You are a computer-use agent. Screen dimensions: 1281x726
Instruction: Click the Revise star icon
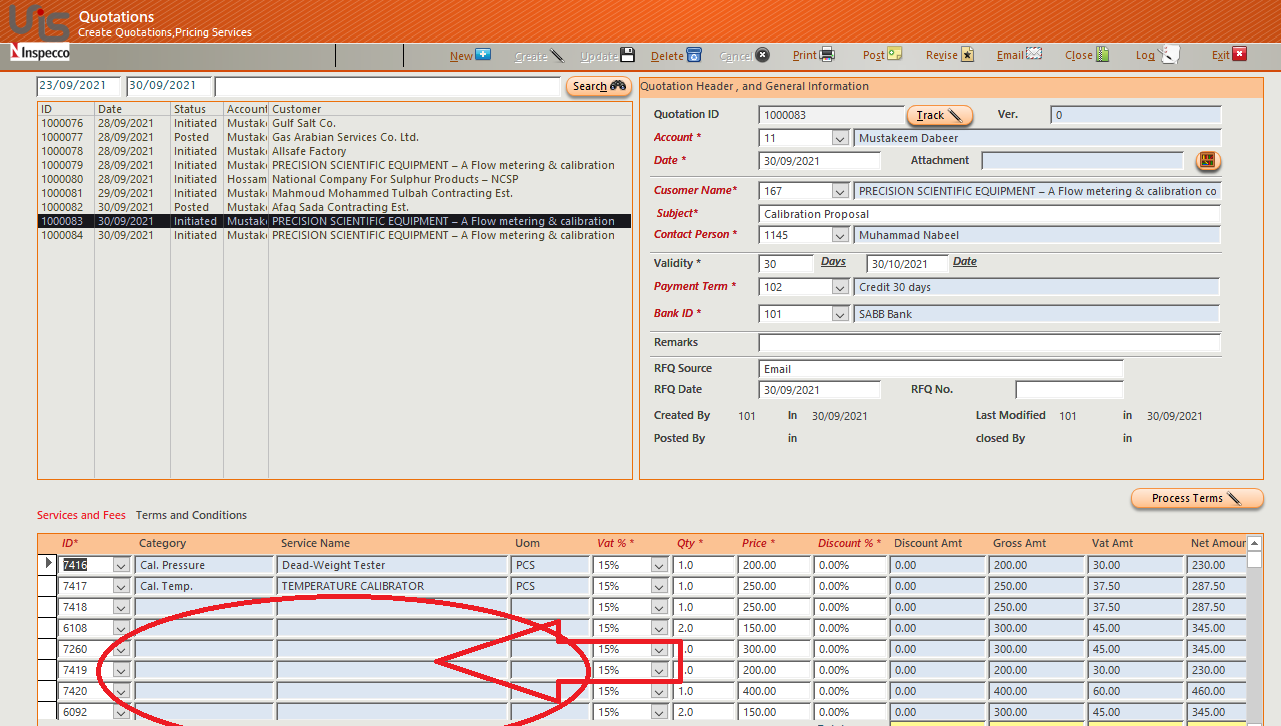click(x=967, y=55)
